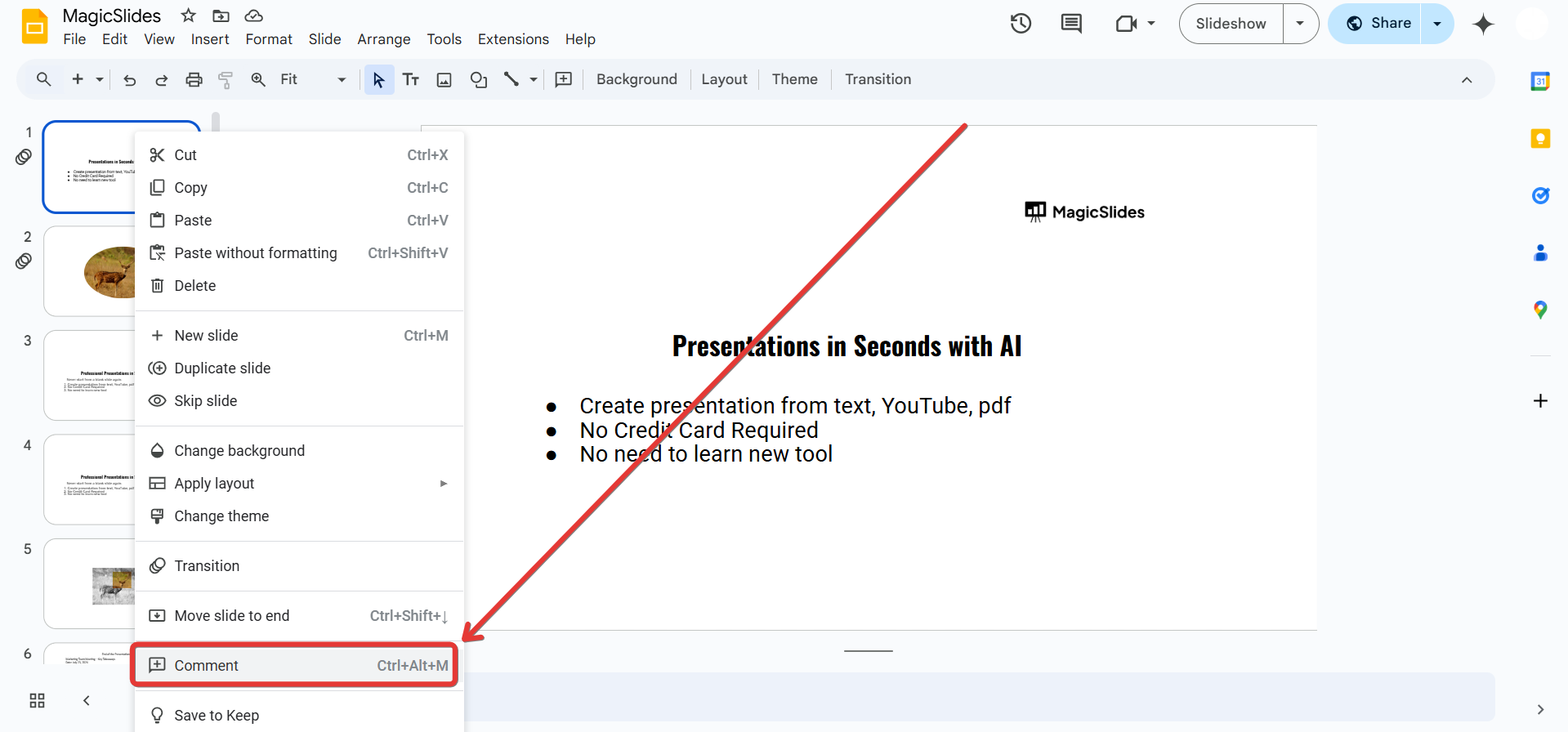Screen dimensions: 1568x732
Task: Start the Slideshow
Action: 1231,24
